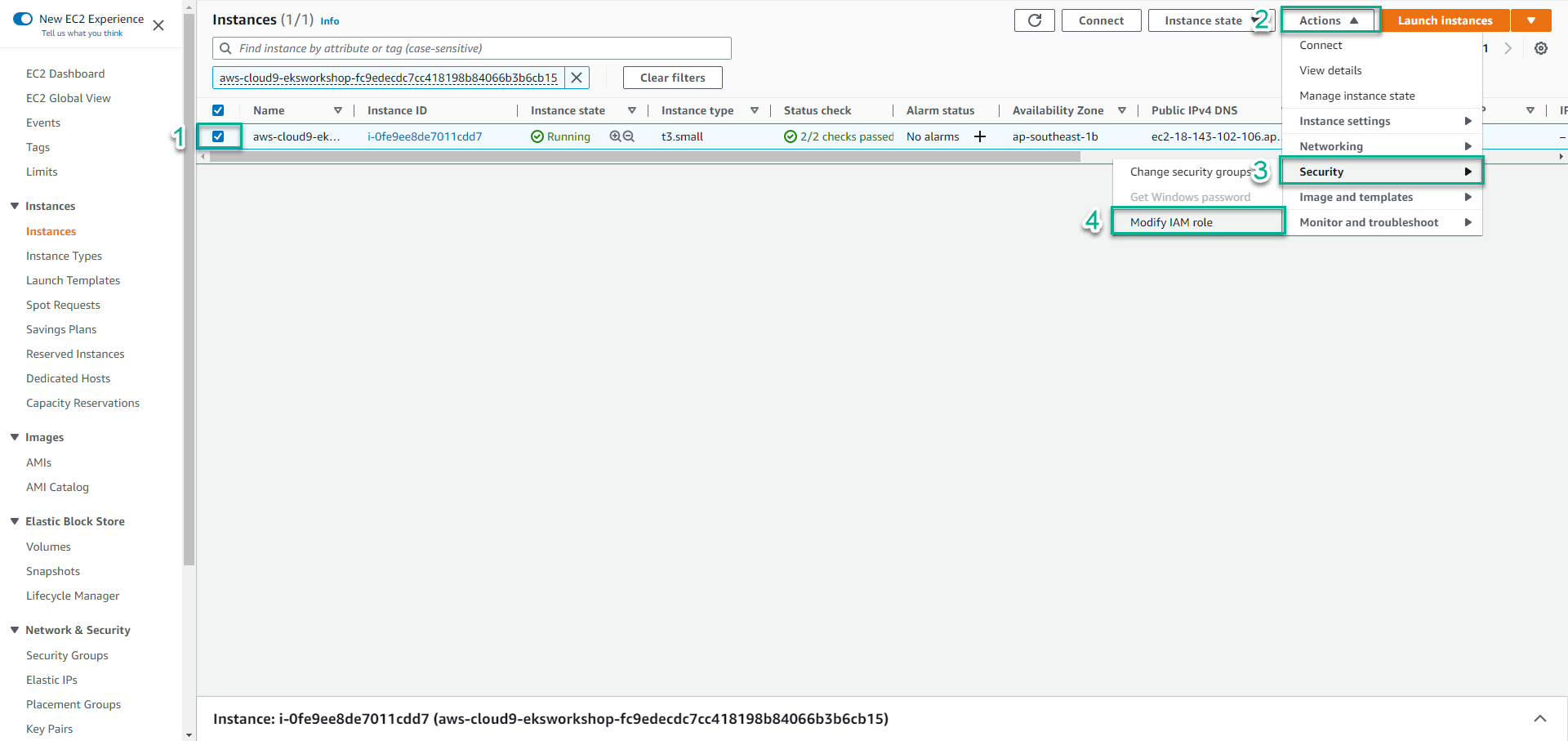1568x741 pixels.
Task: Open Monitor and troubleshoot submenu
Action: (x=1382, y=222)
